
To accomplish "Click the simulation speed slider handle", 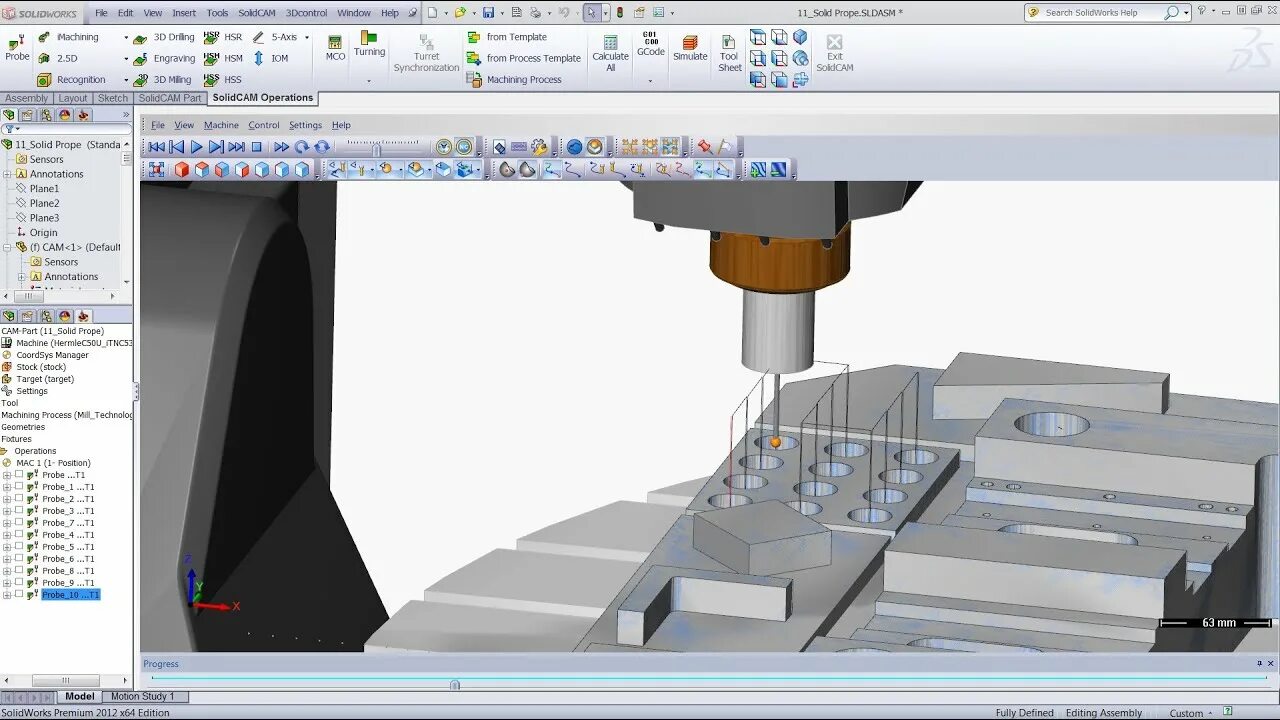I will click(377, 148).
